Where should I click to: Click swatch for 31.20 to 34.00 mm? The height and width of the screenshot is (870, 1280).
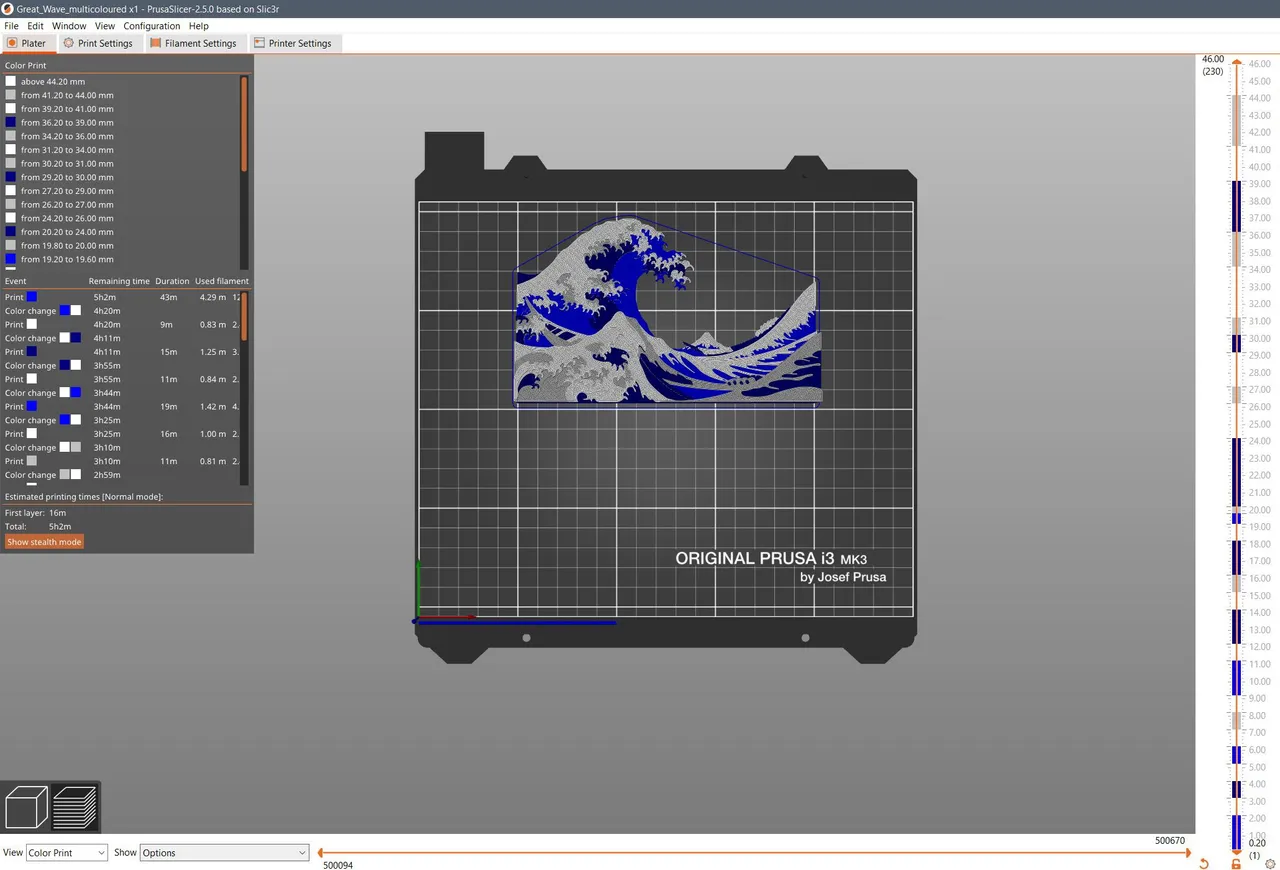point(11,150)
